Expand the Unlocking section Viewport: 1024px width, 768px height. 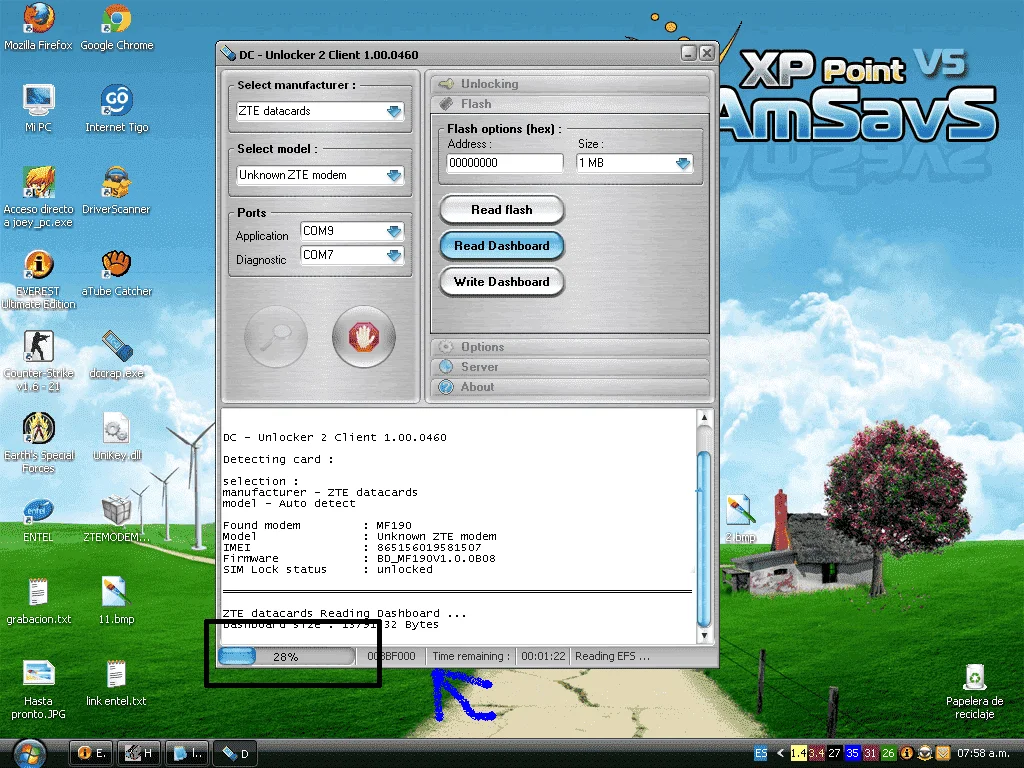tap(570, 84)
